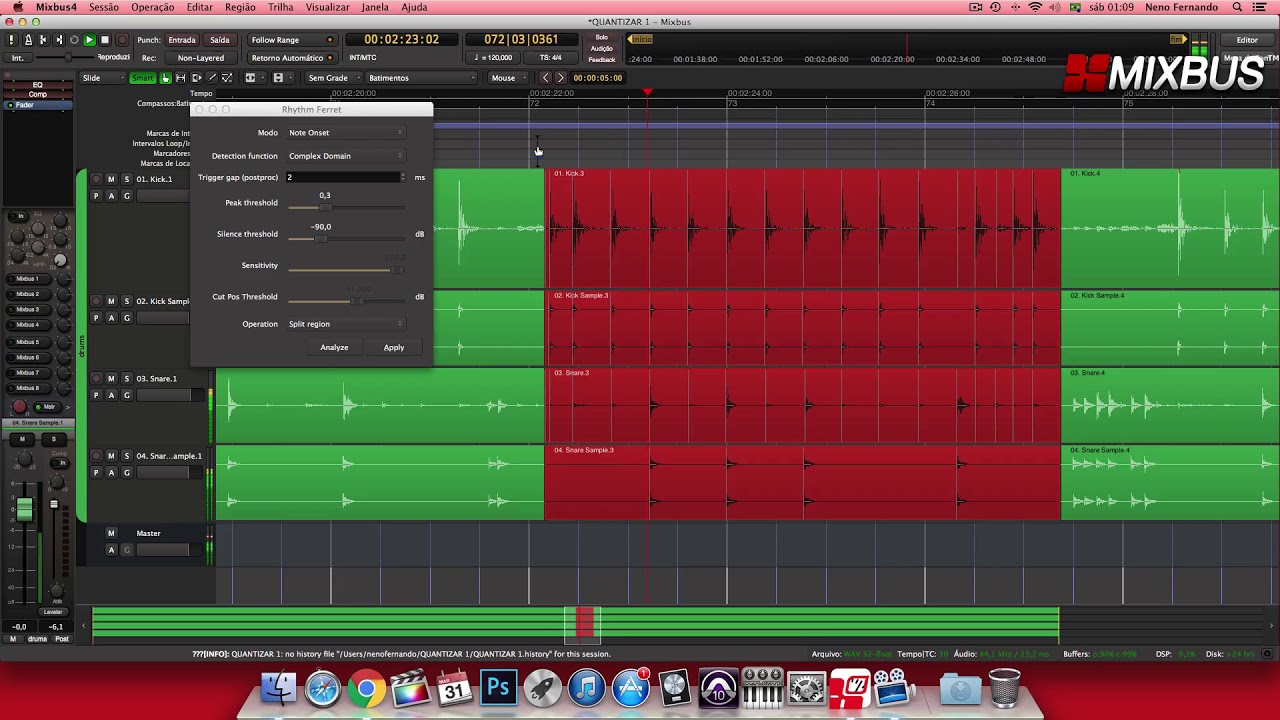Adjust the Silence threshold slider
The width and height of the screenshot is (1280, 720).
(x=346, y=239)
